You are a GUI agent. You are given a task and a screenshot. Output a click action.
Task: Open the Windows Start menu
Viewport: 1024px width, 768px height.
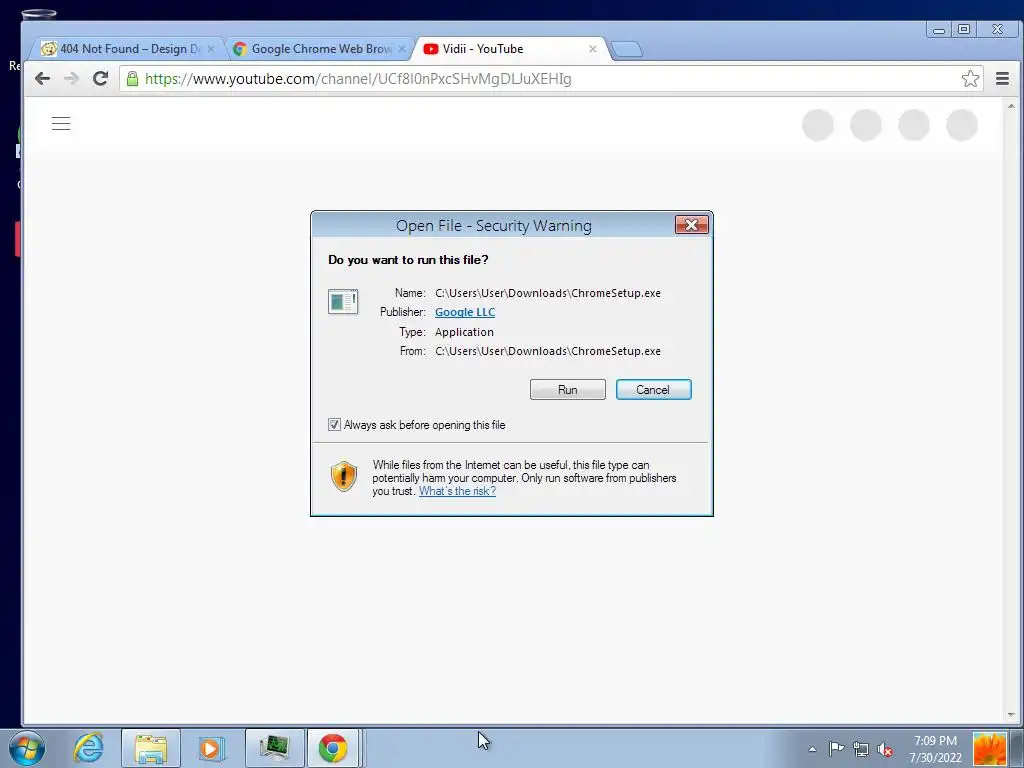click(x=27, y=748)
